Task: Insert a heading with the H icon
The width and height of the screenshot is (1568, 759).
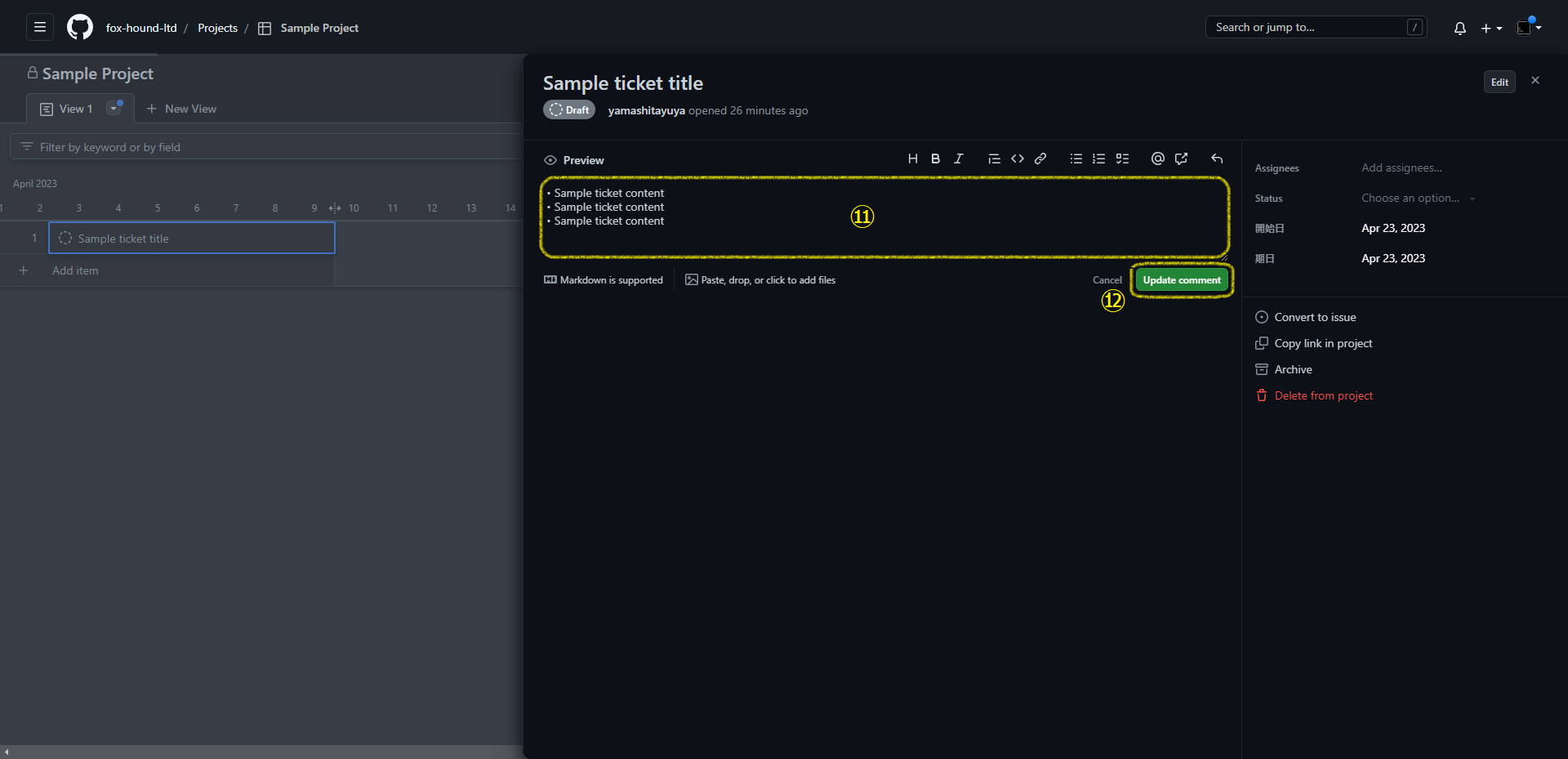Action: point(912,159)
